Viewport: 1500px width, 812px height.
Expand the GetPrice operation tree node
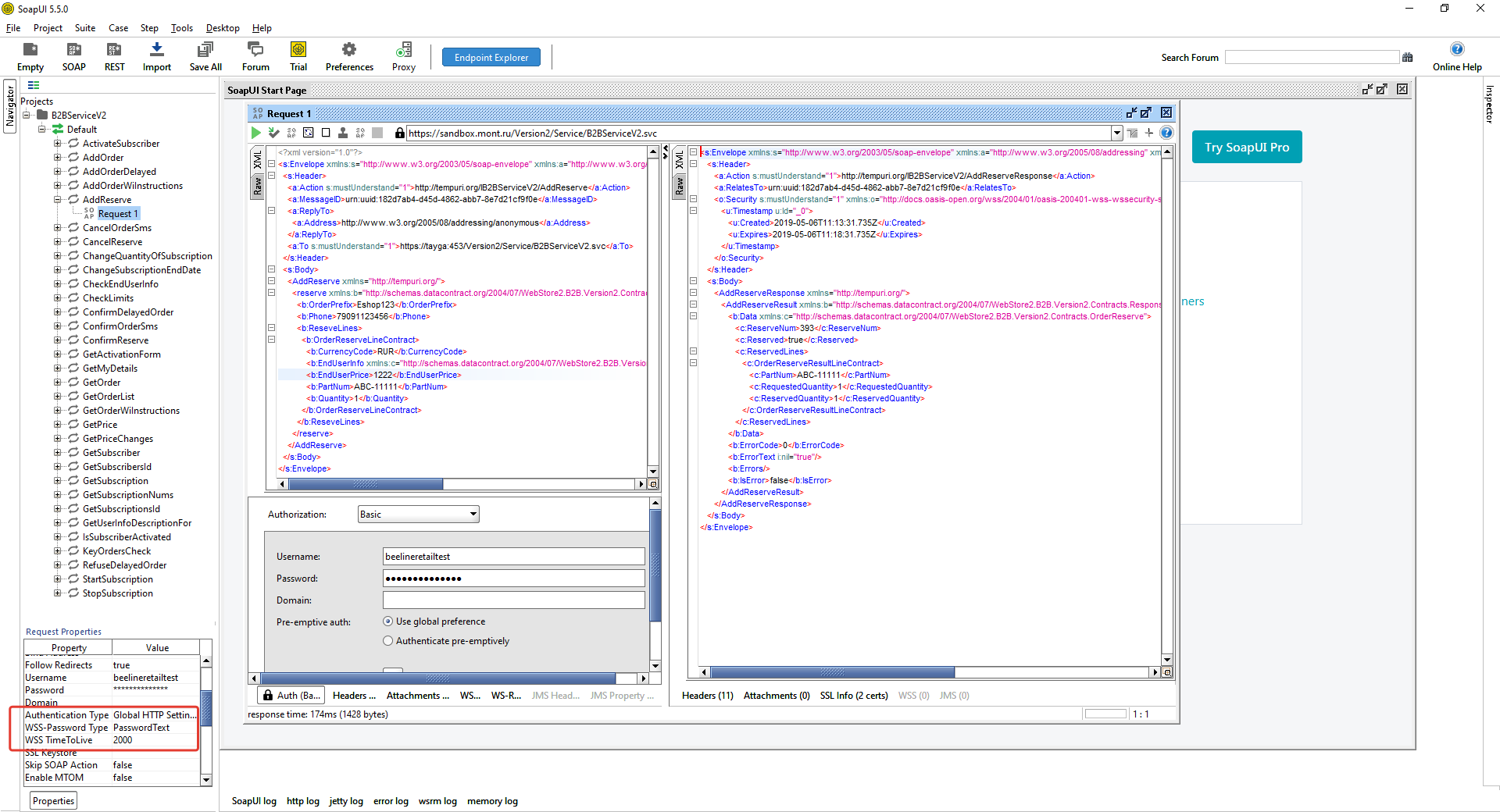coord(57,425)
